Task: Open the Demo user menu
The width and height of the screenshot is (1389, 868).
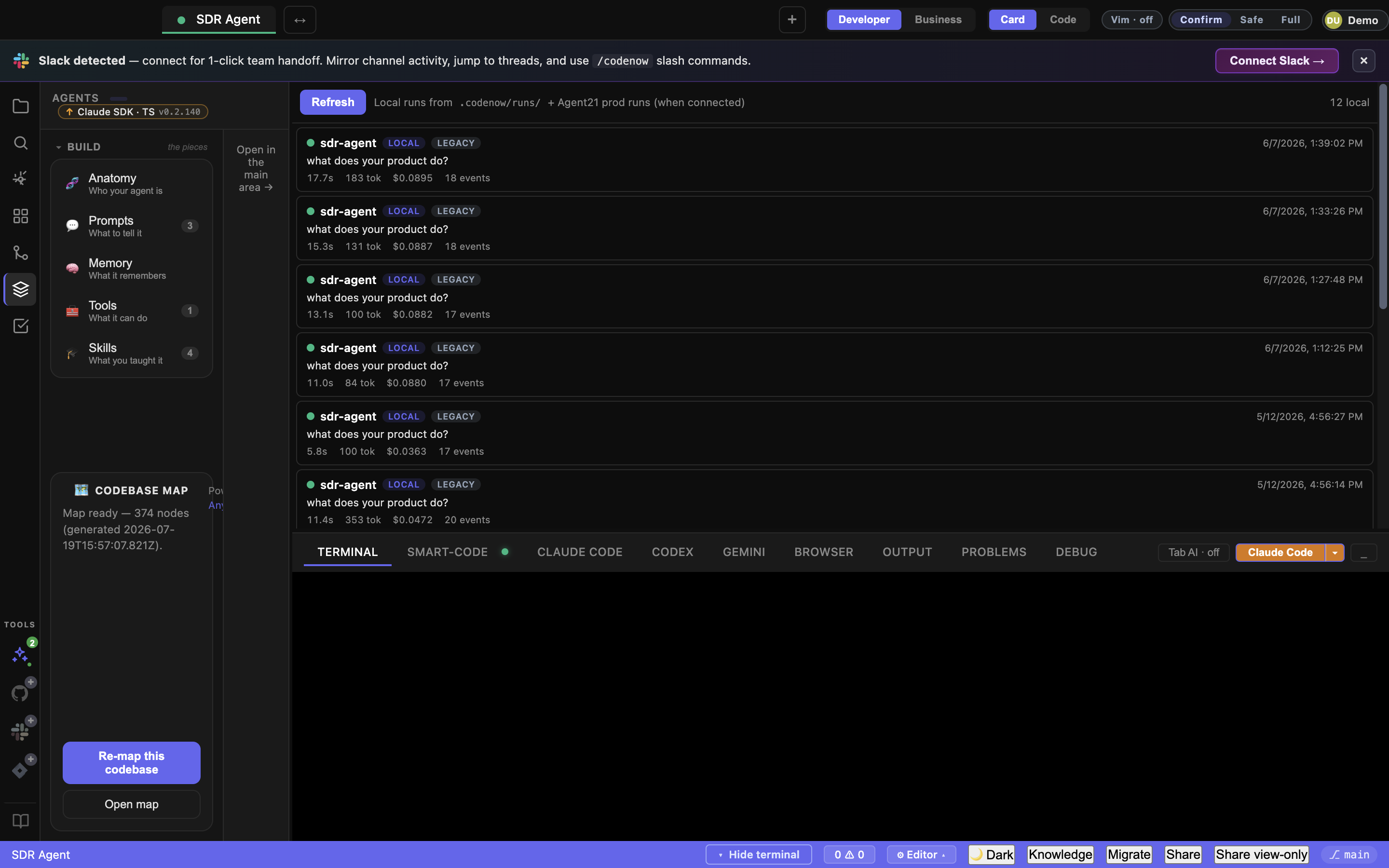Action: click(1355, 20)
